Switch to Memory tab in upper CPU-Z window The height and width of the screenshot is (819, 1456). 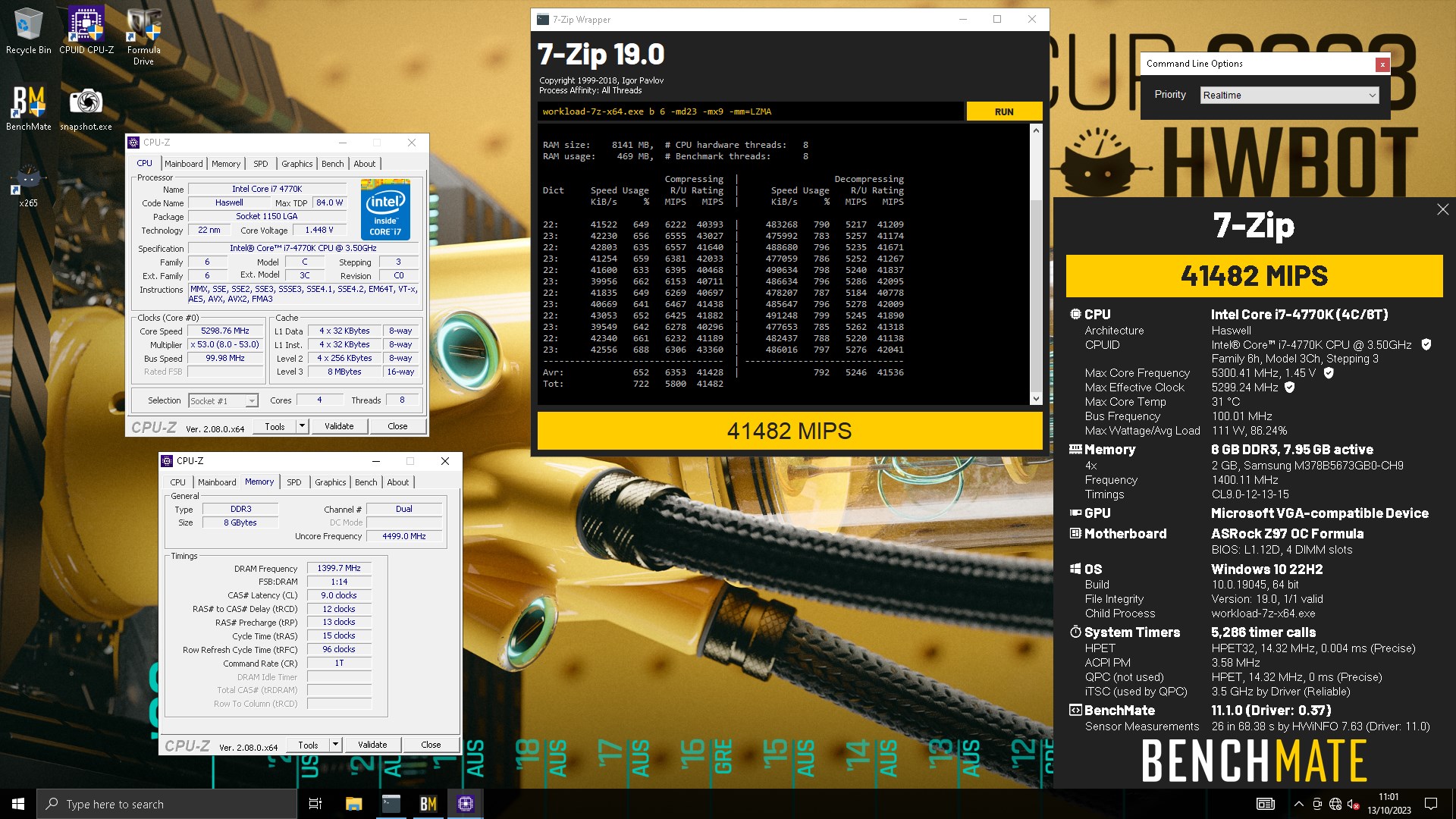pos(226,164)
